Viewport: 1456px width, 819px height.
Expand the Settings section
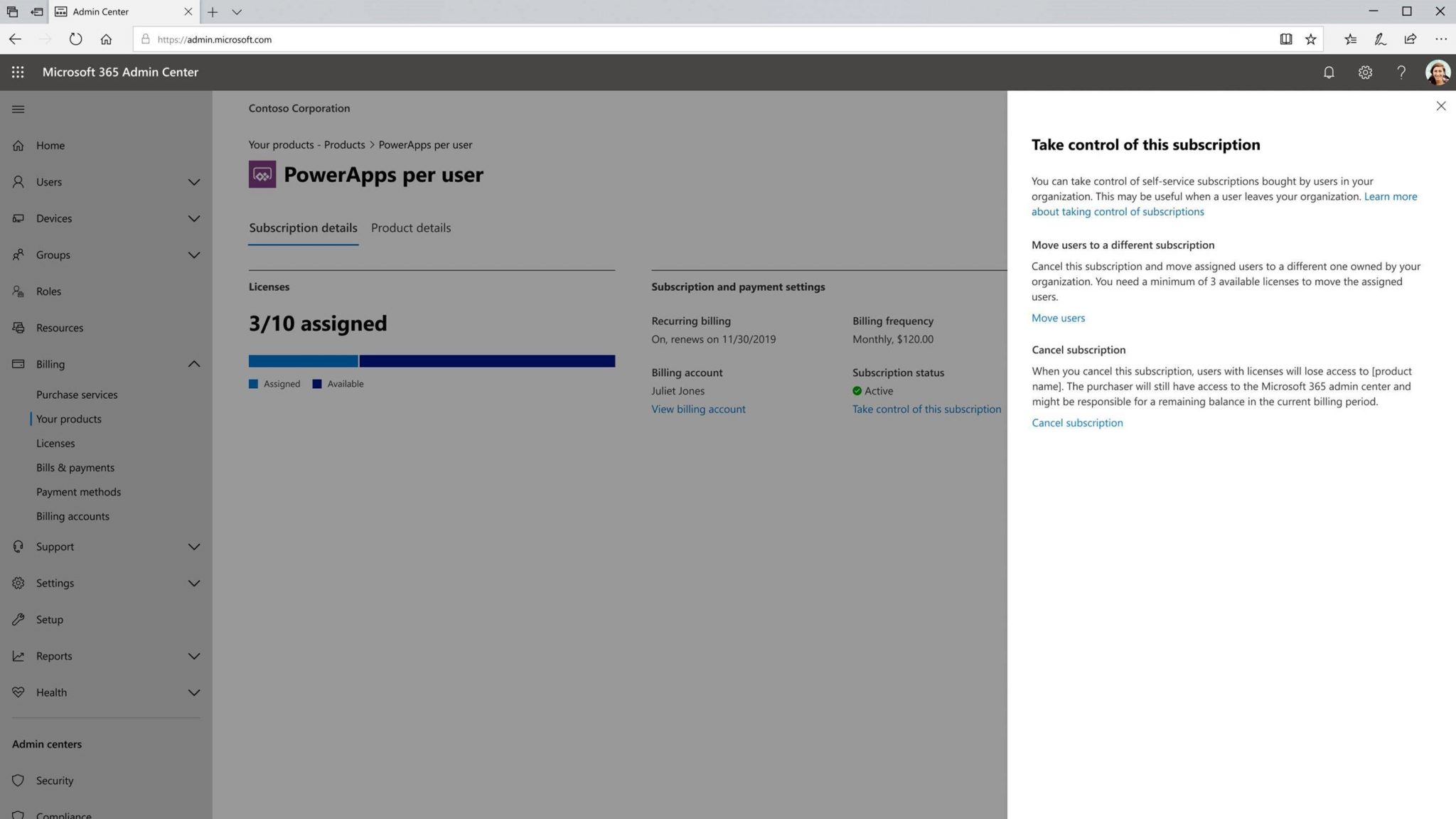click(194, 583)
